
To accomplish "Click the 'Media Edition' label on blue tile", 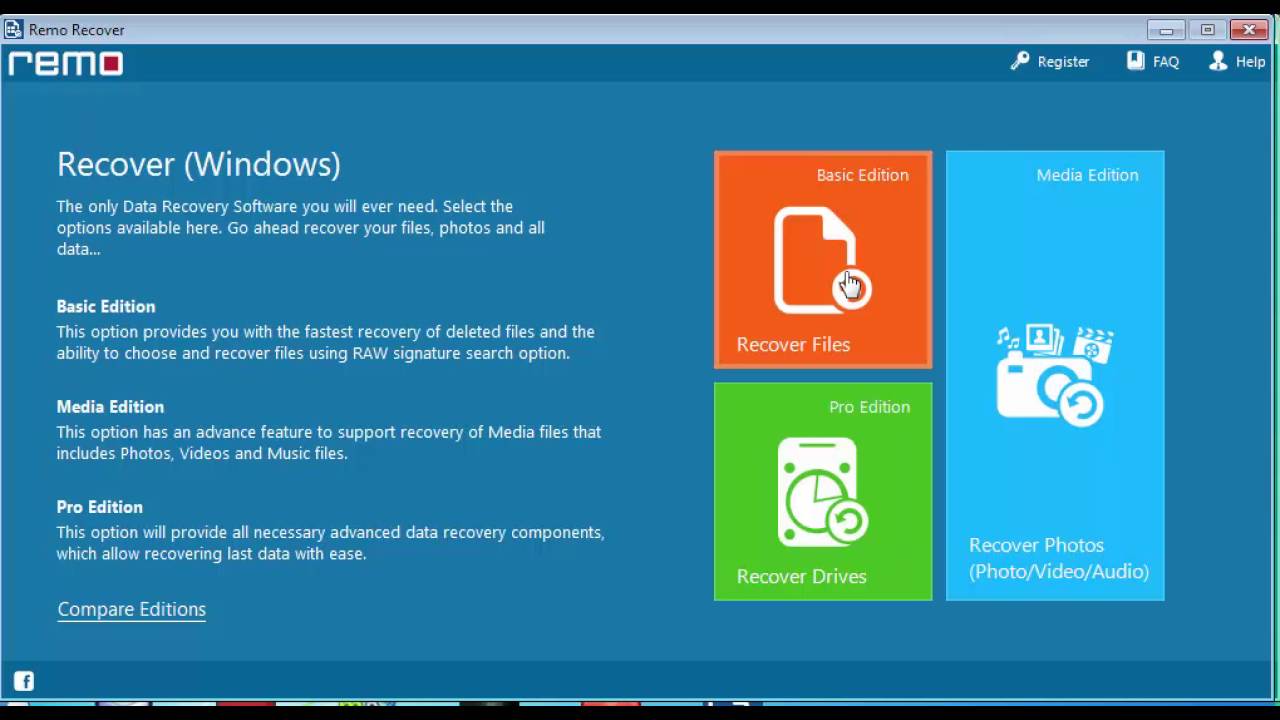I will coord(1087,175).
